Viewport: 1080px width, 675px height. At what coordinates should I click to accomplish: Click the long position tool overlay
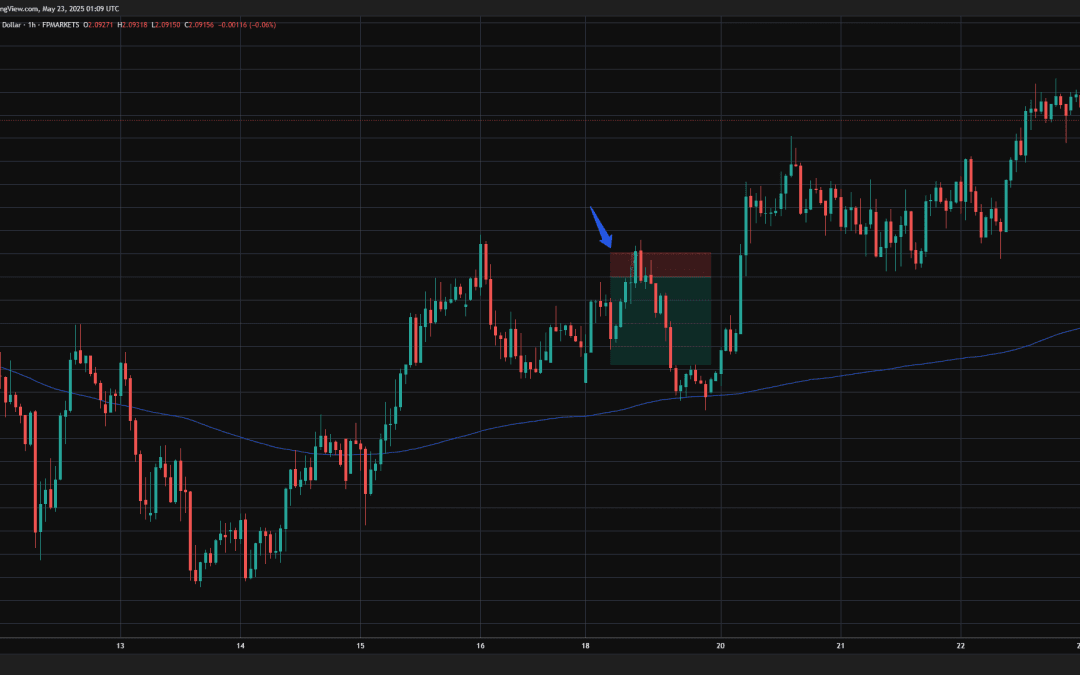(660, 308)
